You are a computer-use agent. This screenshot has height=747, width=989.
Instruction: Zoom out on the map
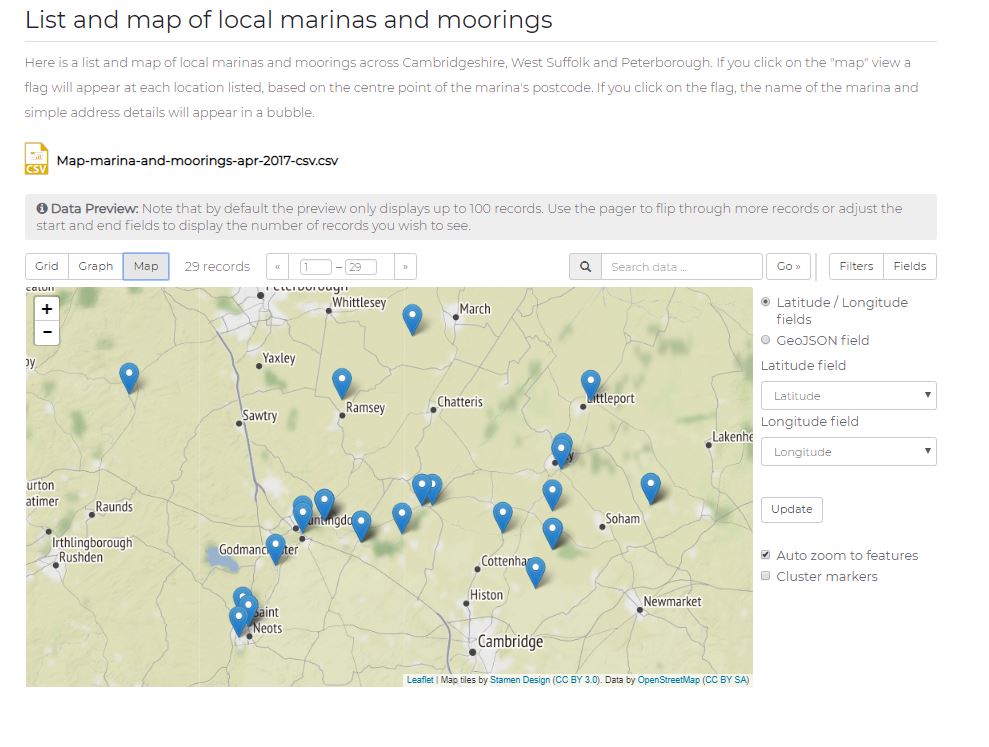pyautogui.click(x=46, y=332)
